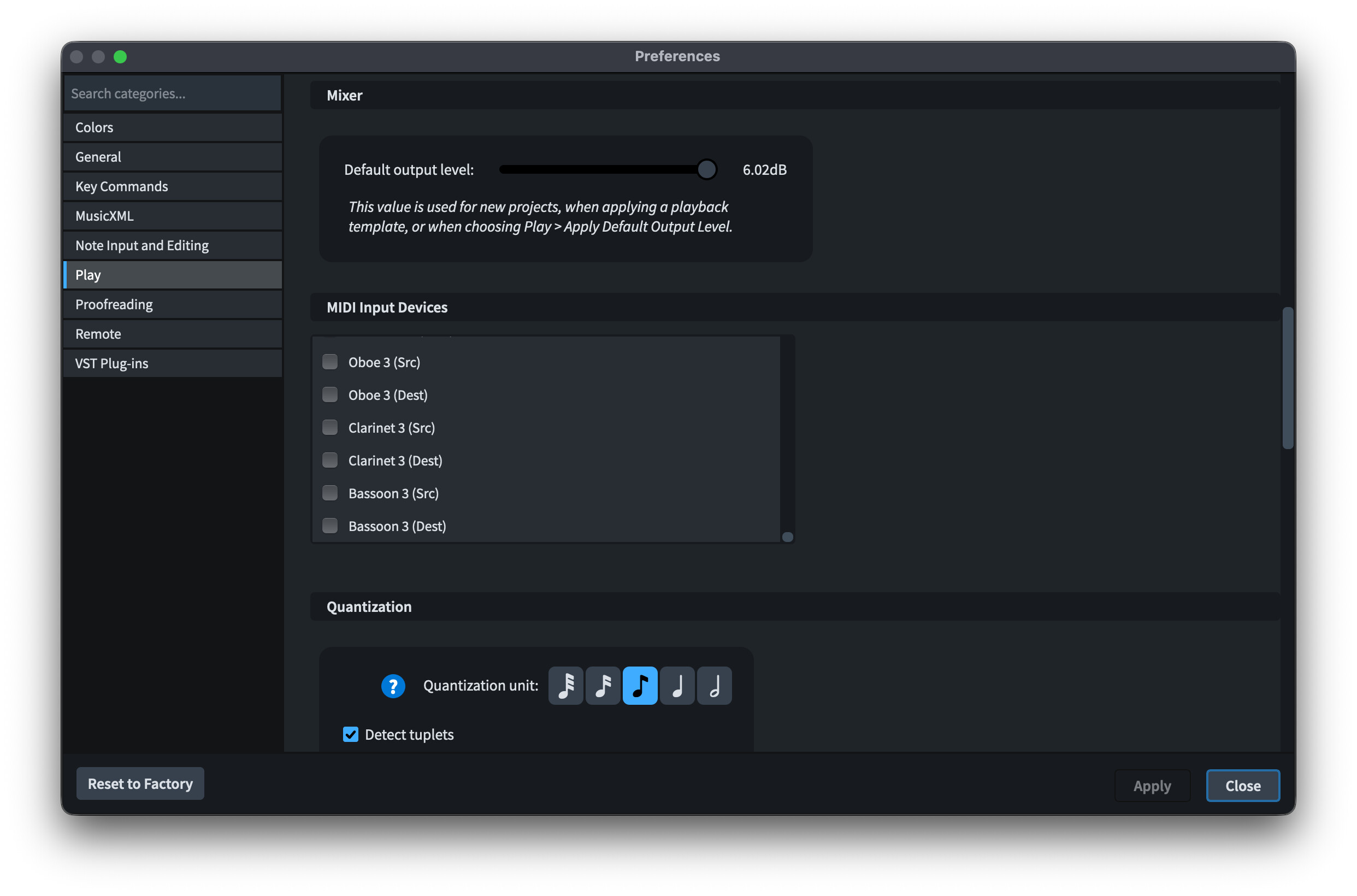1357x896 pixels.
Task: Uncheck Detect tuplets option
Action: [x=350, y=734]
